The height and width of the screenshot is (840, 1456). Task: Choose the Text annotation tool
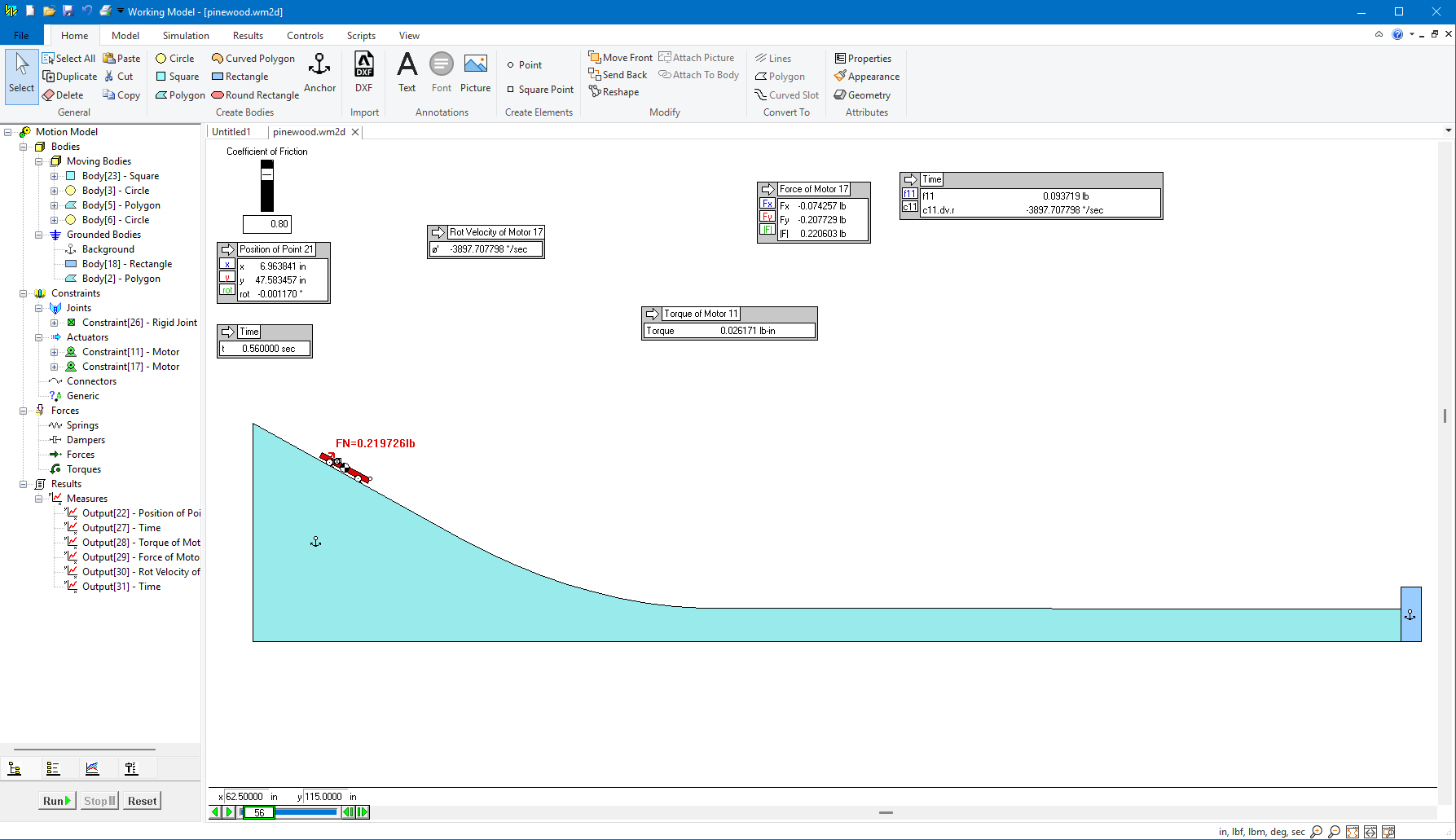pos(407,72)
